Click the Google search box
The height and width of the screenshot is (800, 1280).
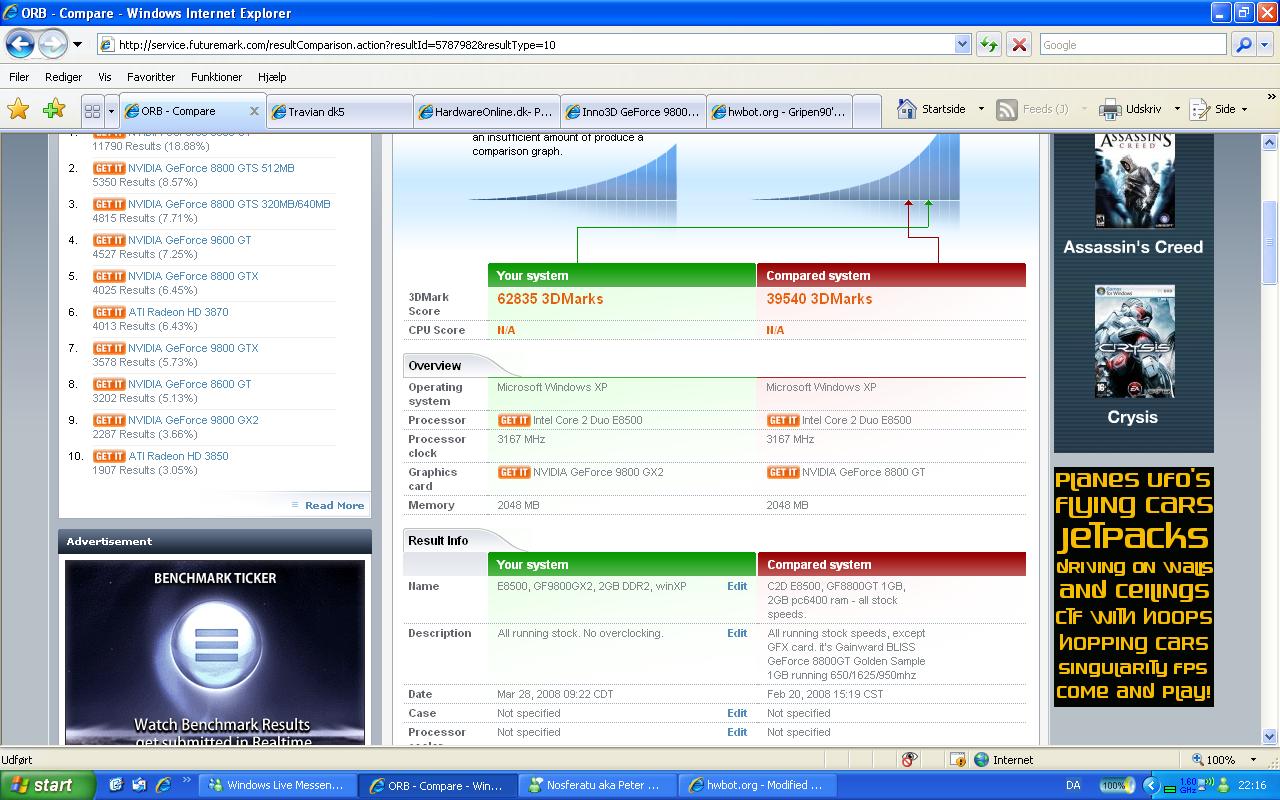click(x=1132, y=45)
